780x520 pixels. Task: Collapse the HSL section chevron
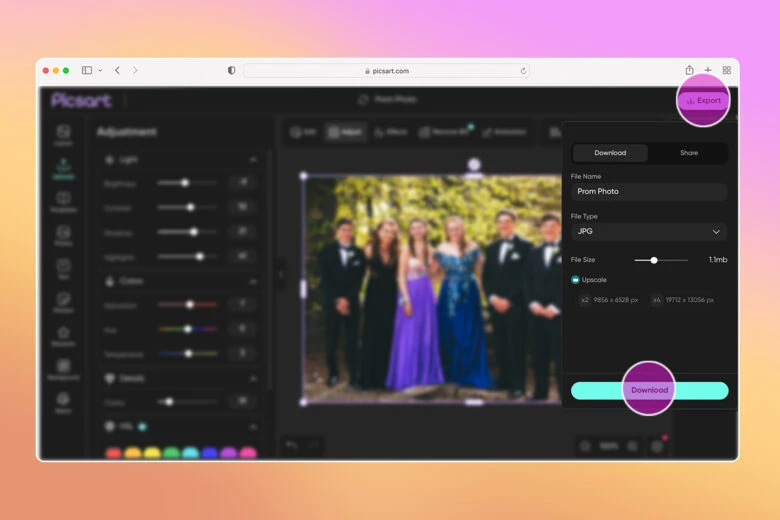(x=253, y=427)
